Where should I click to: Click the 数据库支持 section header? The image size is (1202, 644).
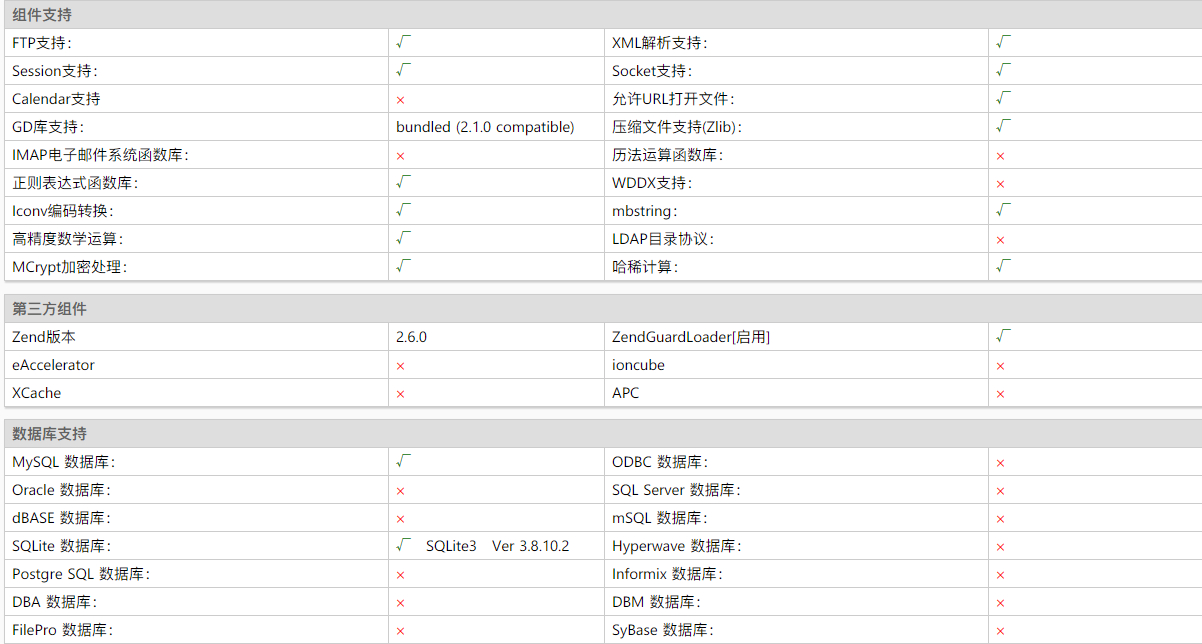click(x=49, y=434)
